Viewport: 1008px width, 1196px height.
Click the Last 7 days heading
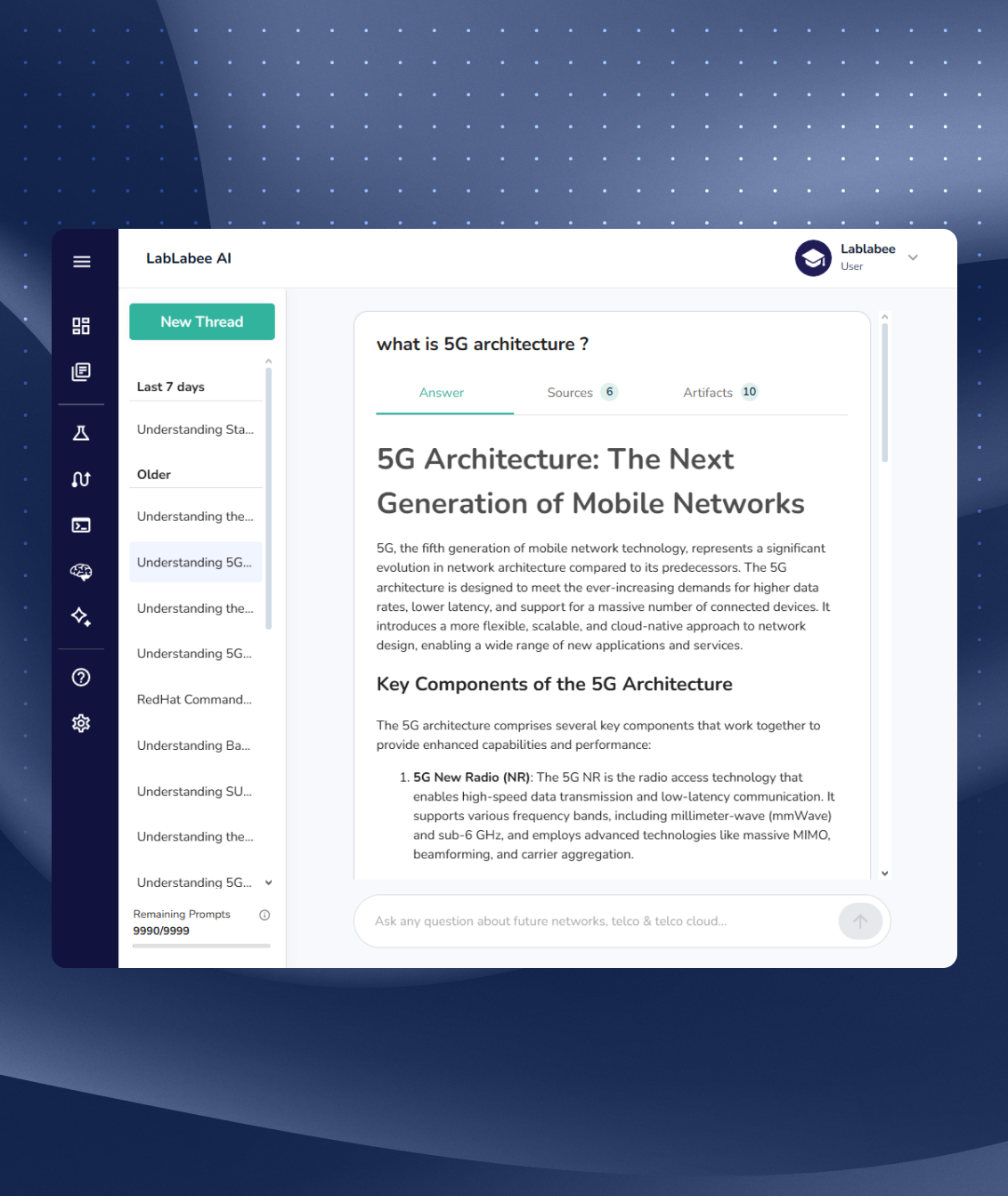[x=171, y=386]
